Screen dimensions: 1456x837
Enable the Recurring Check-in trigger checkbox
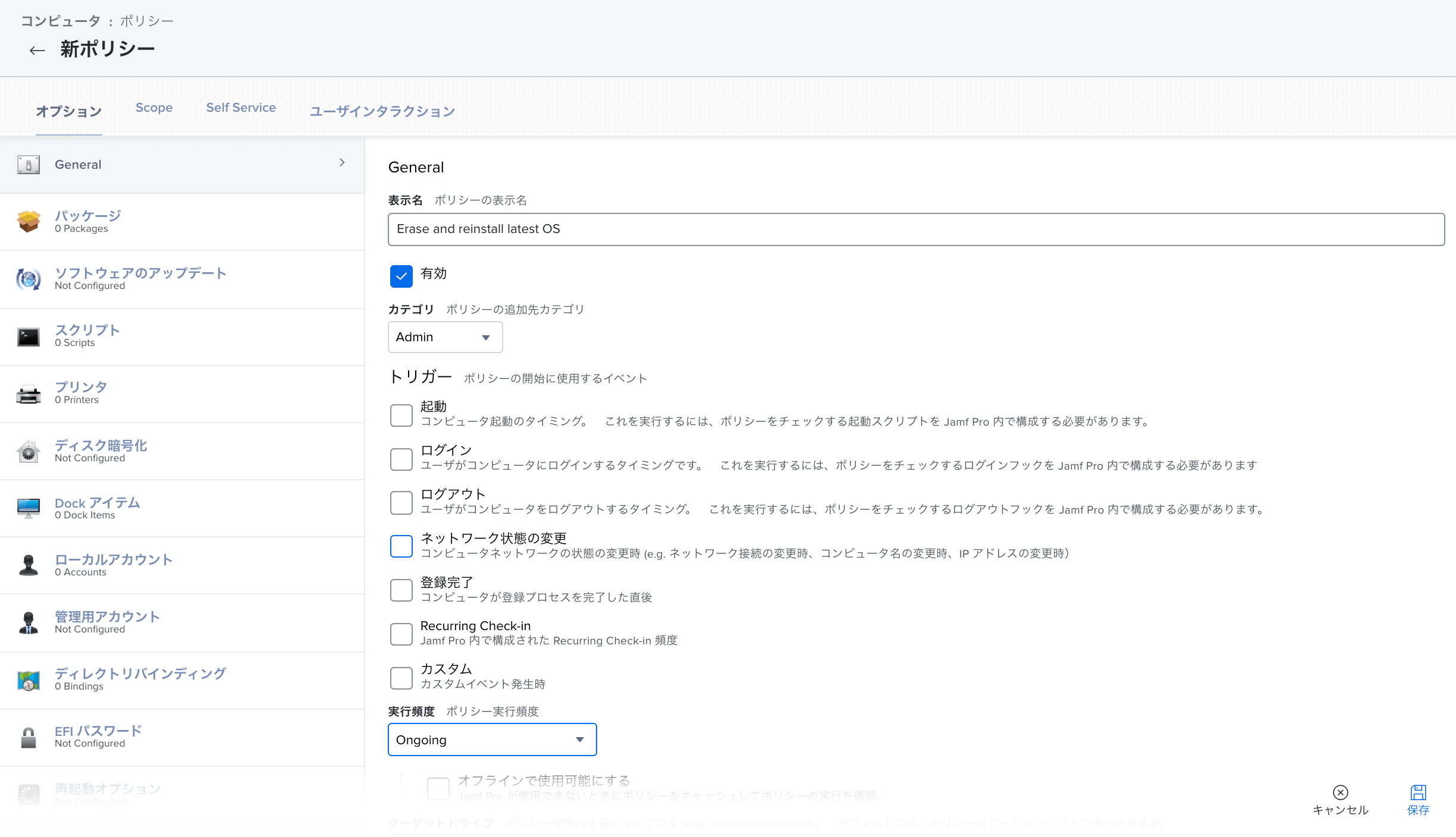coord(401,634)
